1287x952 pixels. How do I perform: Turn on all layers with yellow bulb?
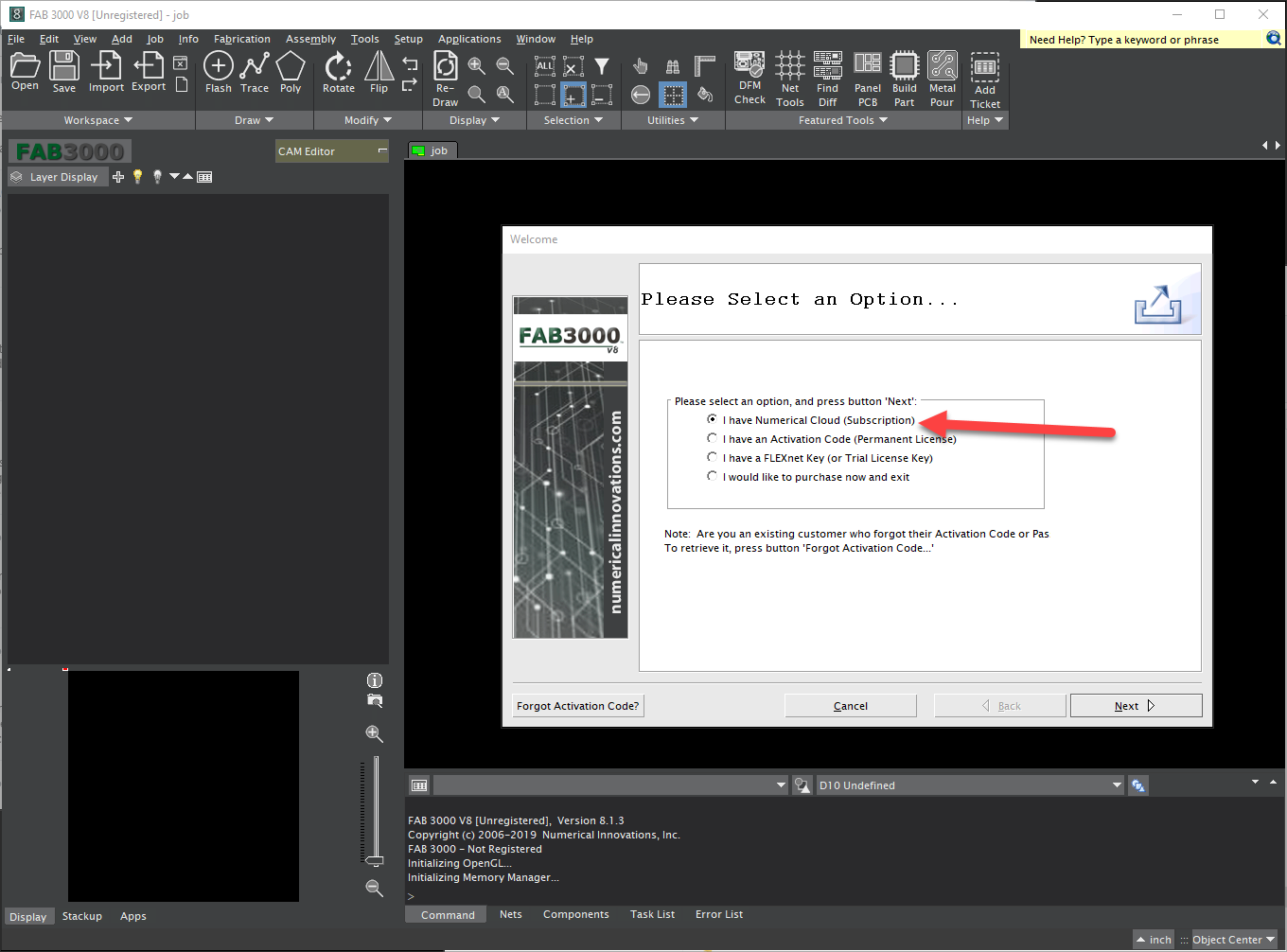(x=138, y=177)
